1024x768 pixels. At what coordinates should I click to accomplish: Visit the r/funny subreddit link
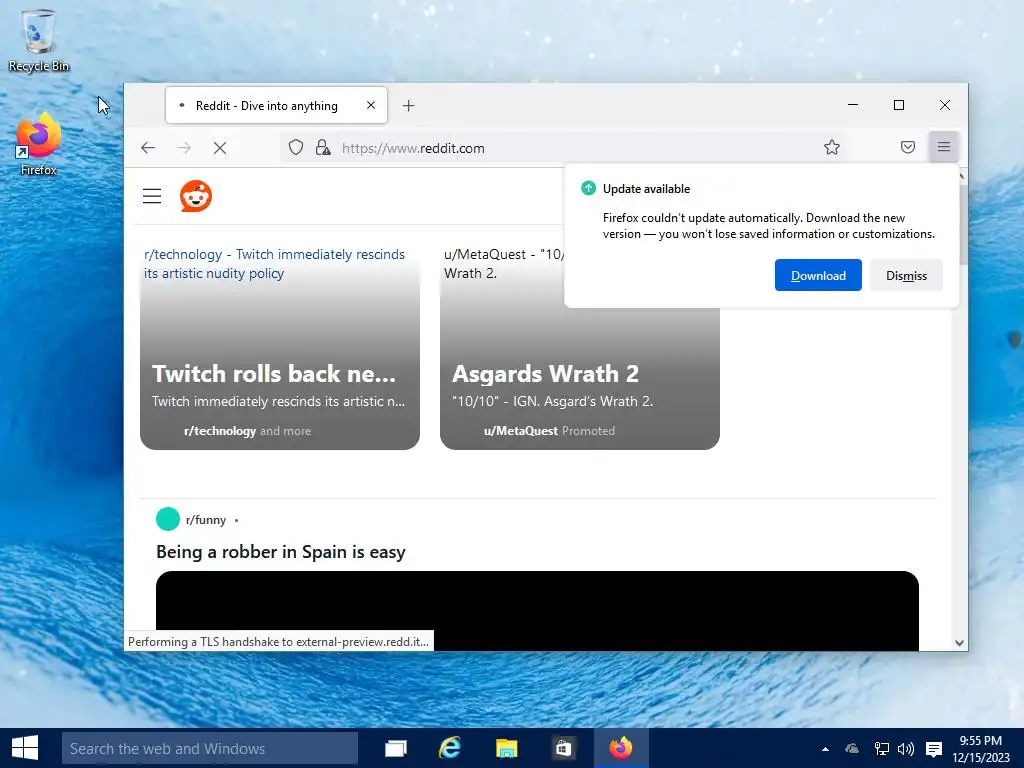[x=206, y=520]
